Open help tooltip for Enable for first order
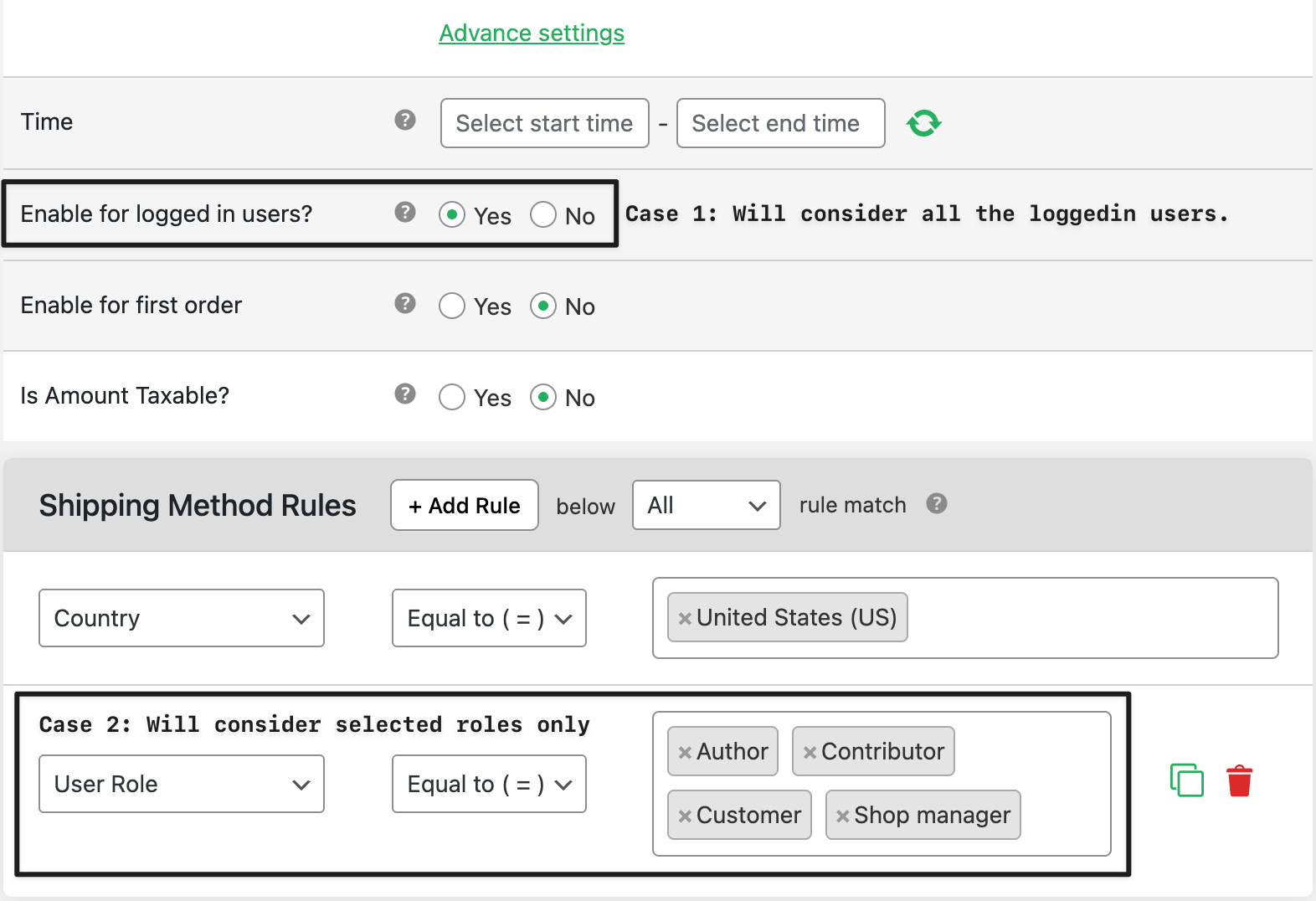 point(405,304)
